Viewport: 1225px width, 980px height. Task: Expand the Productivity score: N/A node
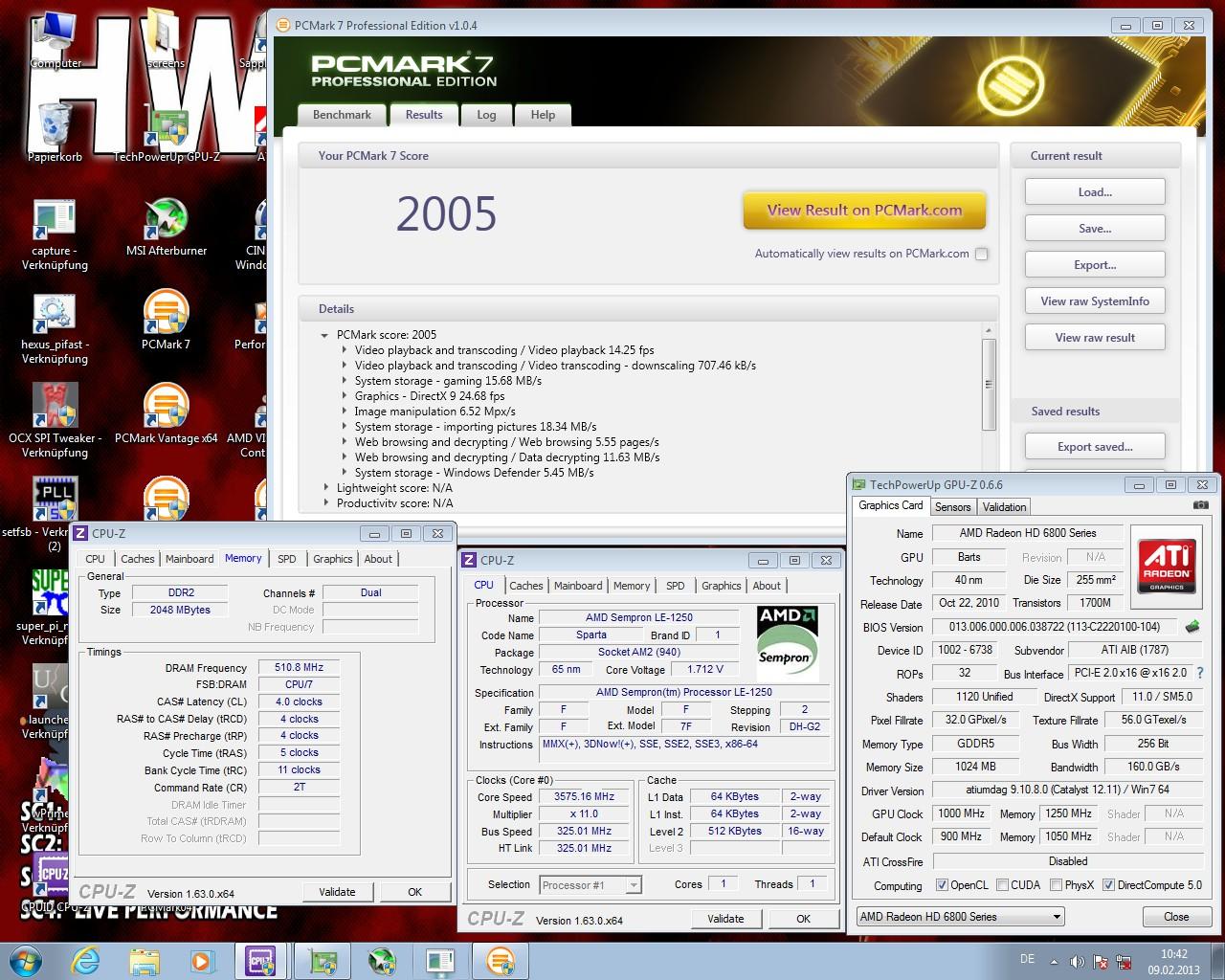(x=325, y=503)
